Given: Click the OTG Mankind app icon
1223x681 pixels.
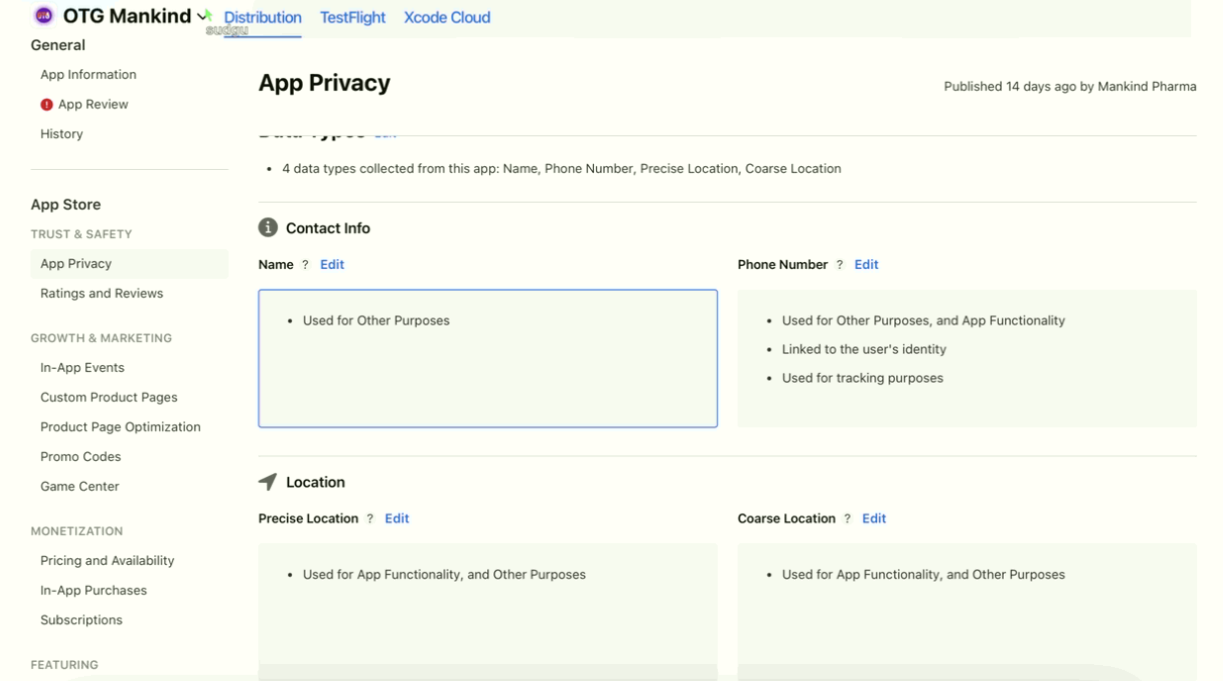Looking at the screenshot, I should click(43, 16).
